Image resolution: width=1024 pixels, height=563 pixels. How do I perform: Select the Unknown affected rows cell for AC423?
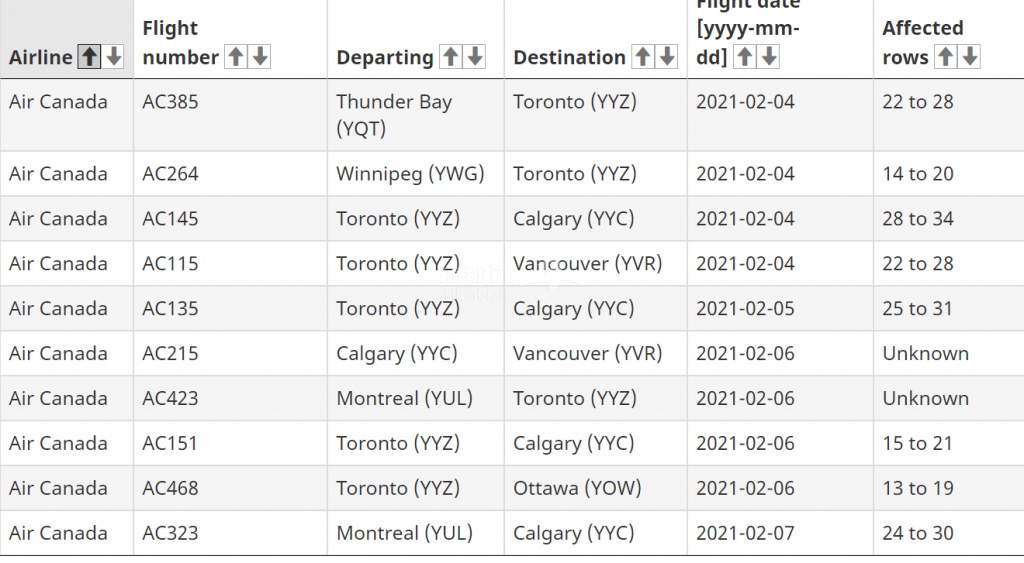click(x=948, y=398)
